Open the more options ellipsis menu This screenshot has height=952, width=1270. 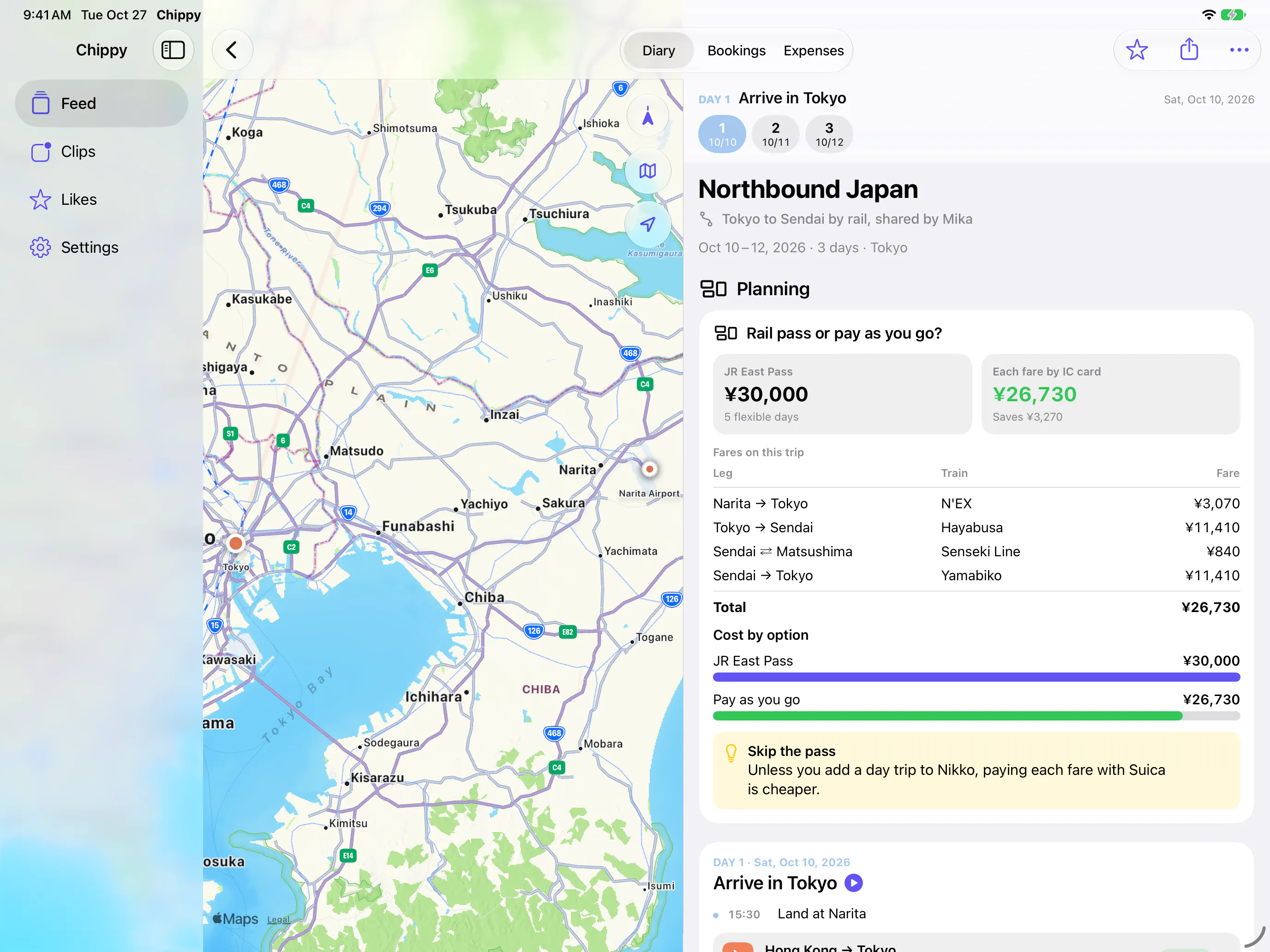[x=1239, y=50]
